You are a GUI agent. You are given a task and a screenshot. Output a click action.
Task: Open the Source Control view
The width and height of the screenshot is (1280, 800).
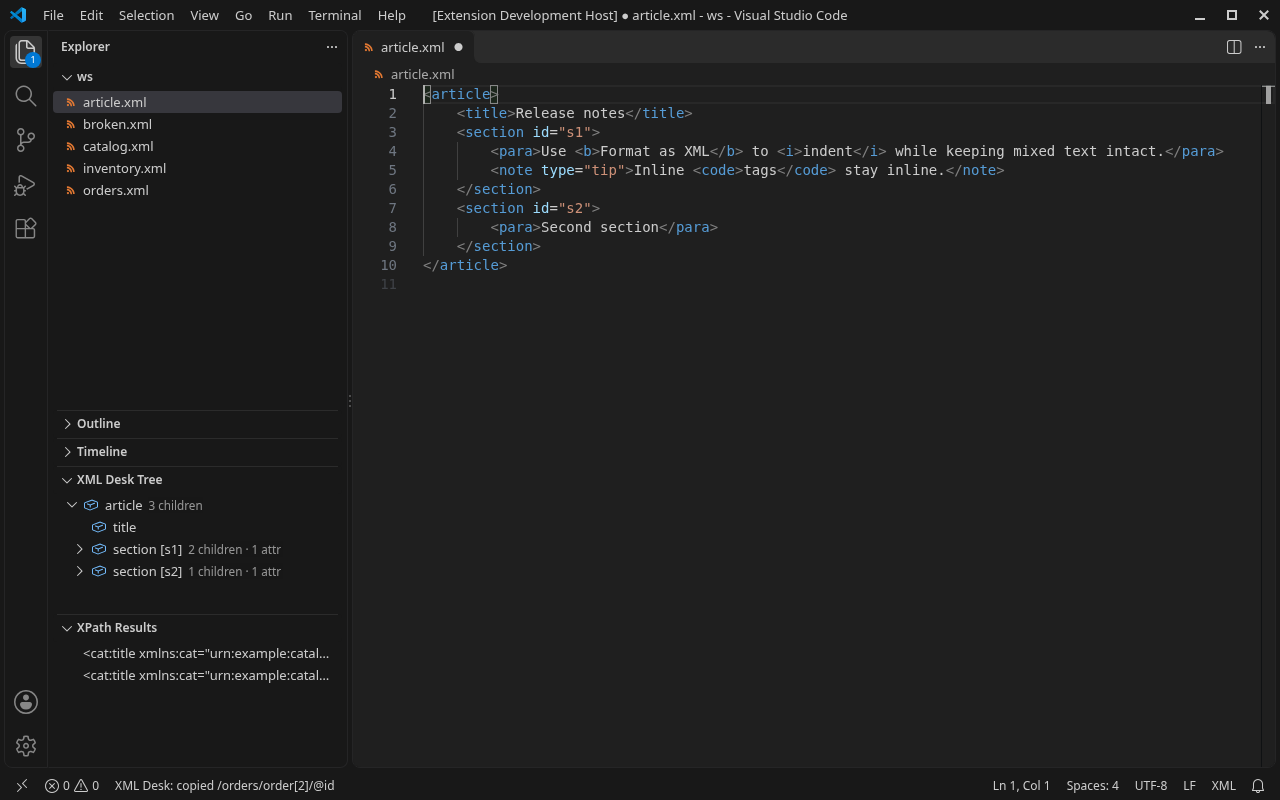(26, 141)
